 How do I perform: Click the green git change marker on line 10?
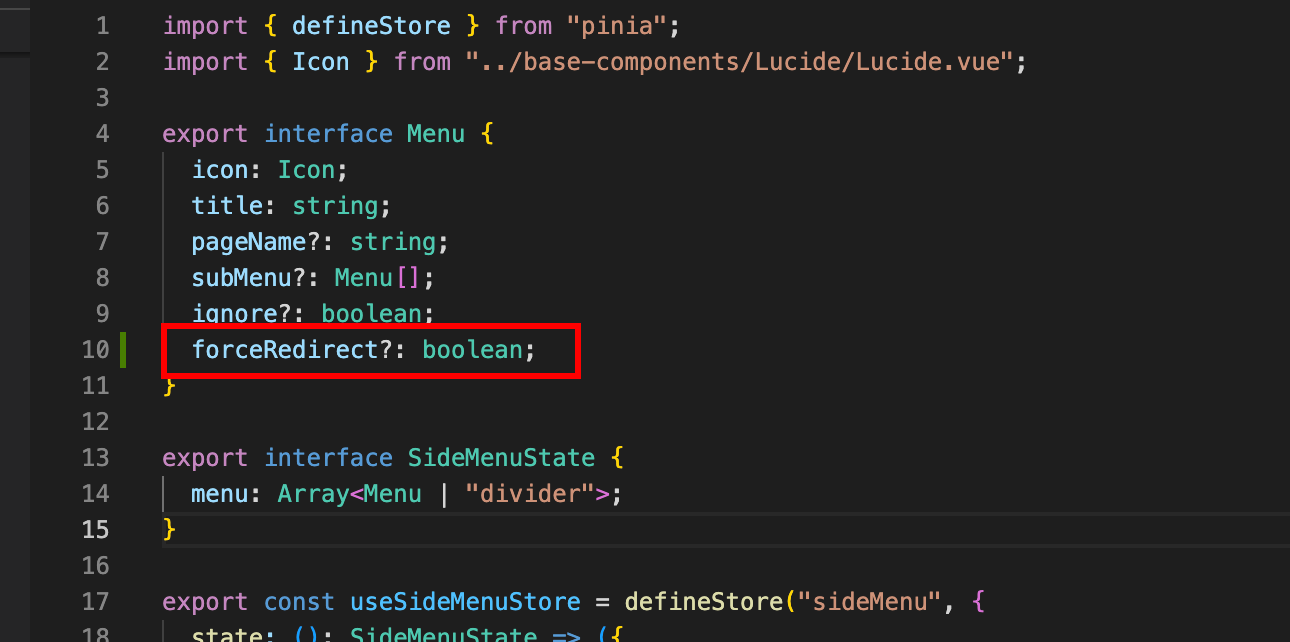click(122, 350)
